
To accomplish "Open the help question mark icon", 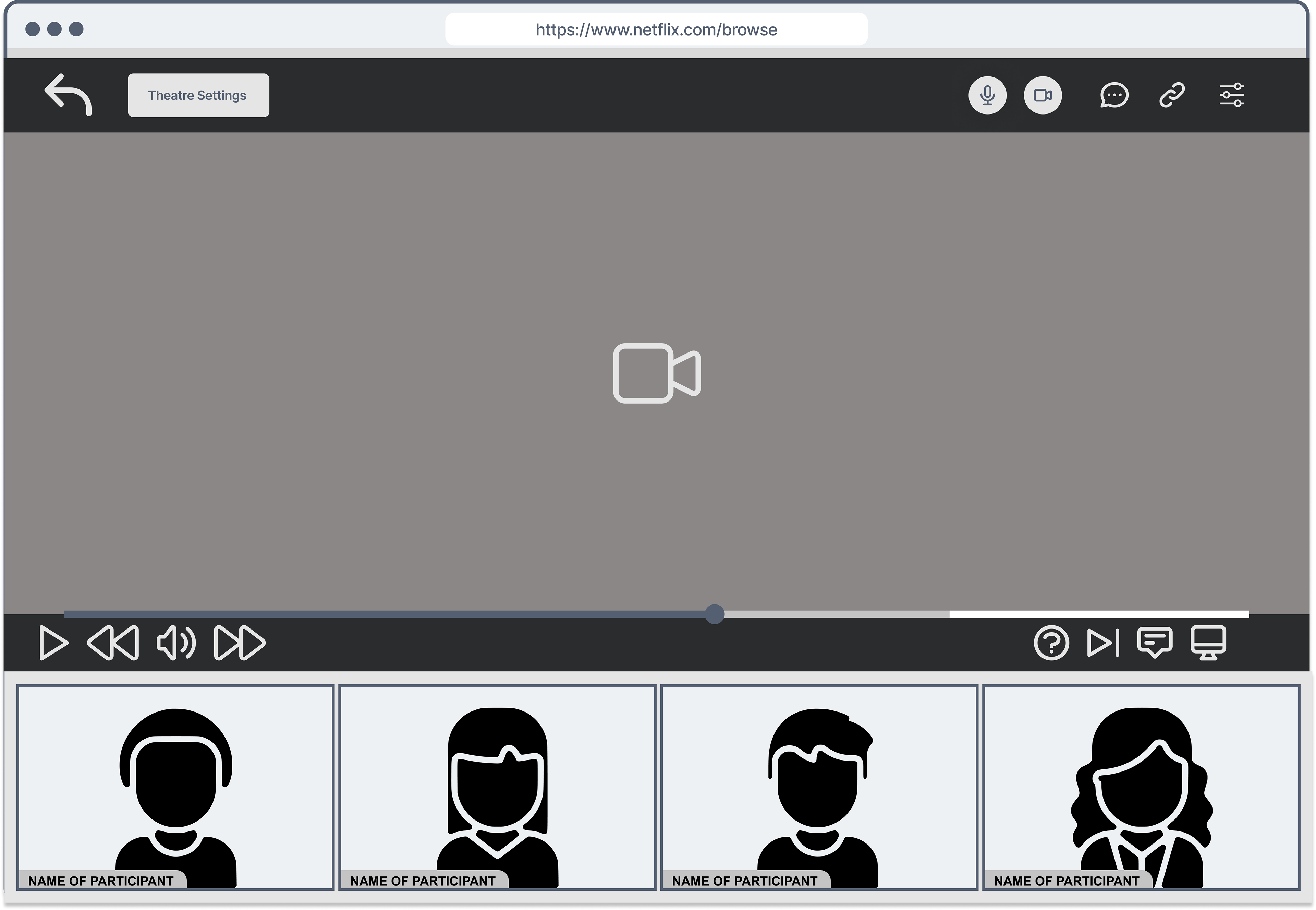I will click(1051, 643).
